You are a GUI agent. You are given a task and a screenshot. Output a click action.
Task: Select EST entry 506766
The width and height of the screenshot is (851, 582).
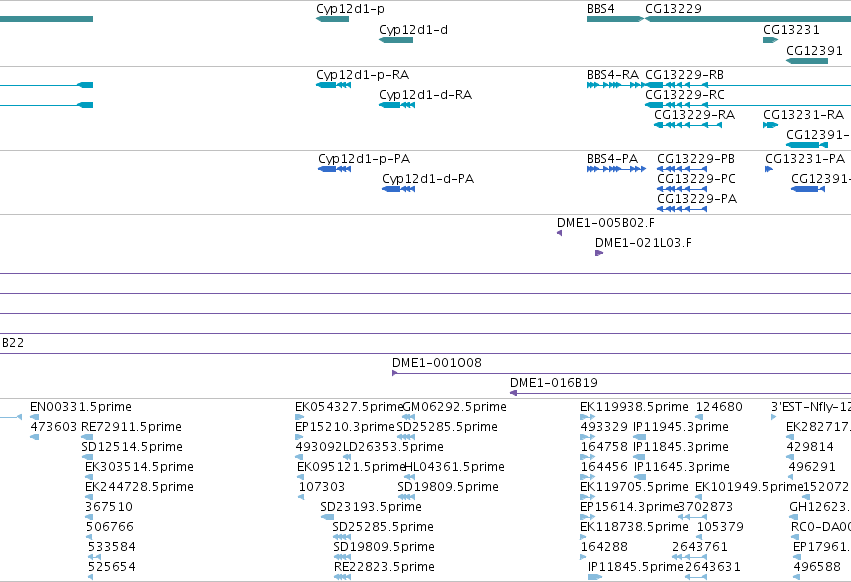tap(110, 527)
